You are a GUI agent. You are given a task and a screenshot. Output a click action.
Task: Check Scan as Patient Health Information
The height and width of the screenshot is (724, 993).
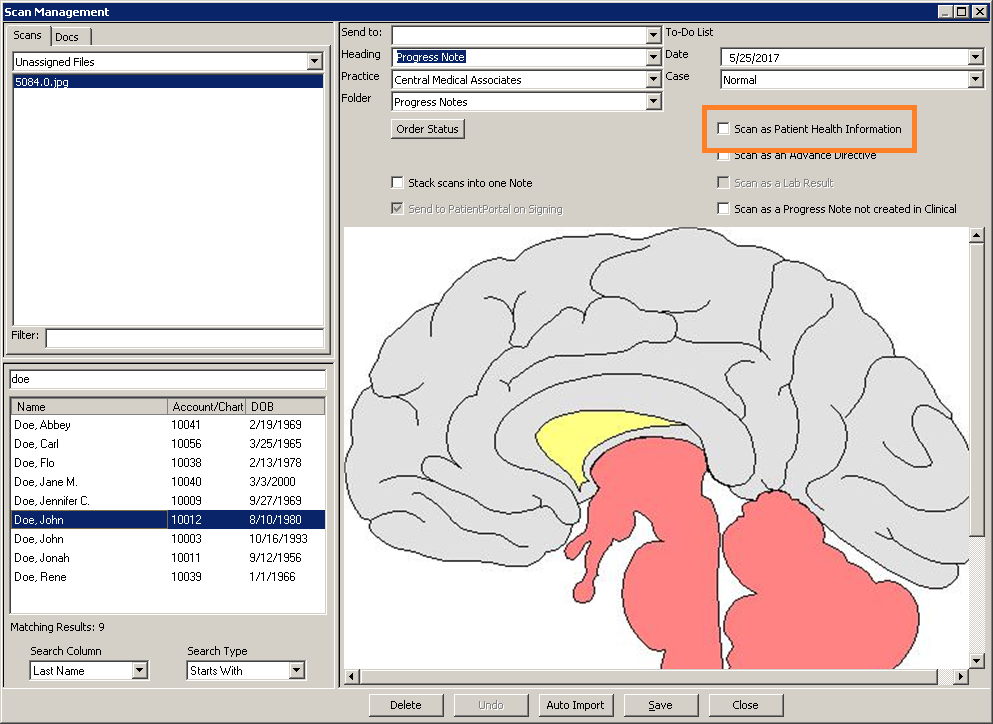(724, 129)
